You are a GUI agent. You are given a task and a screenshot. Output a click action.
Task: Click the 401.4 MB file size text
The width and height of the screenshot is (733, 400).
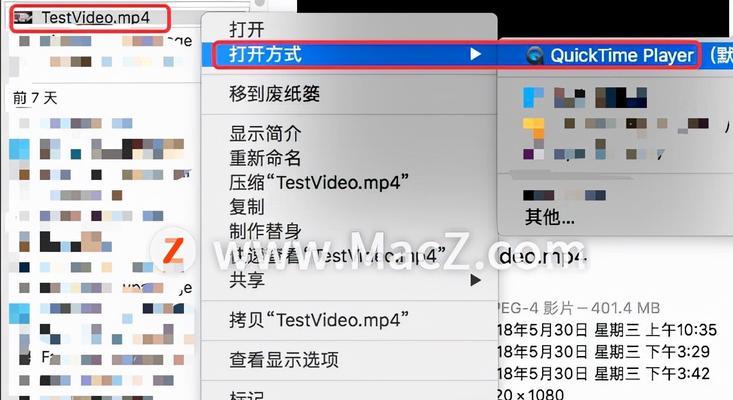625,308
